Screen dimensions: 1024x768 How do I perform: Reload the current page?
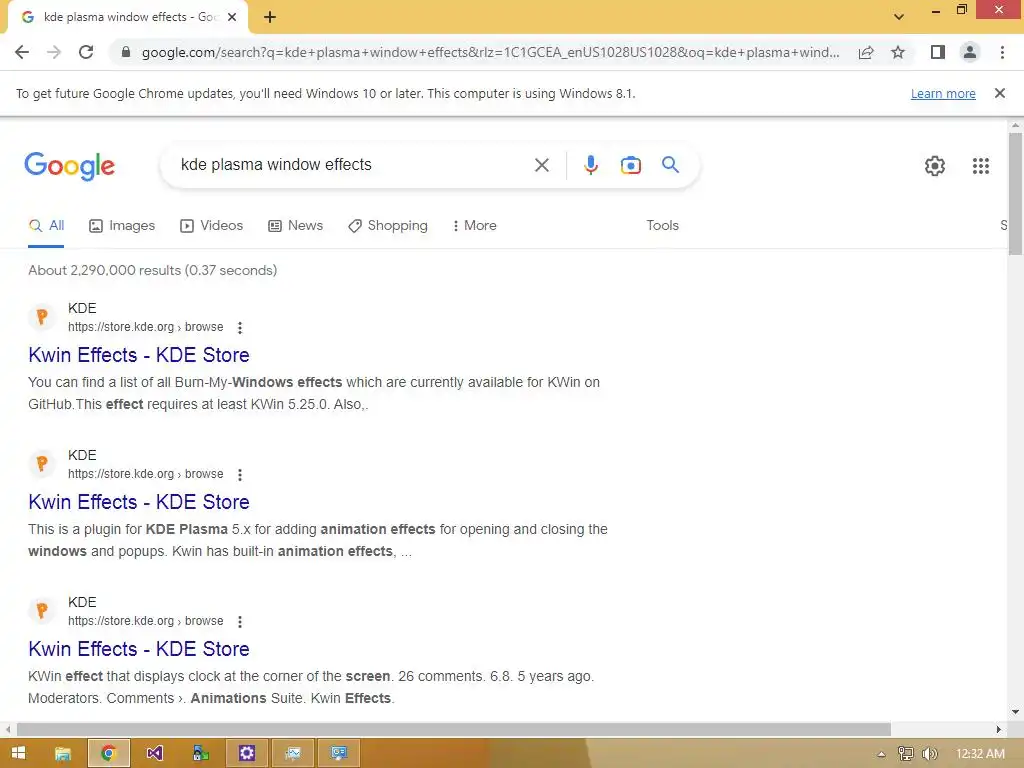pyautogui.click(x=86, y=52)
